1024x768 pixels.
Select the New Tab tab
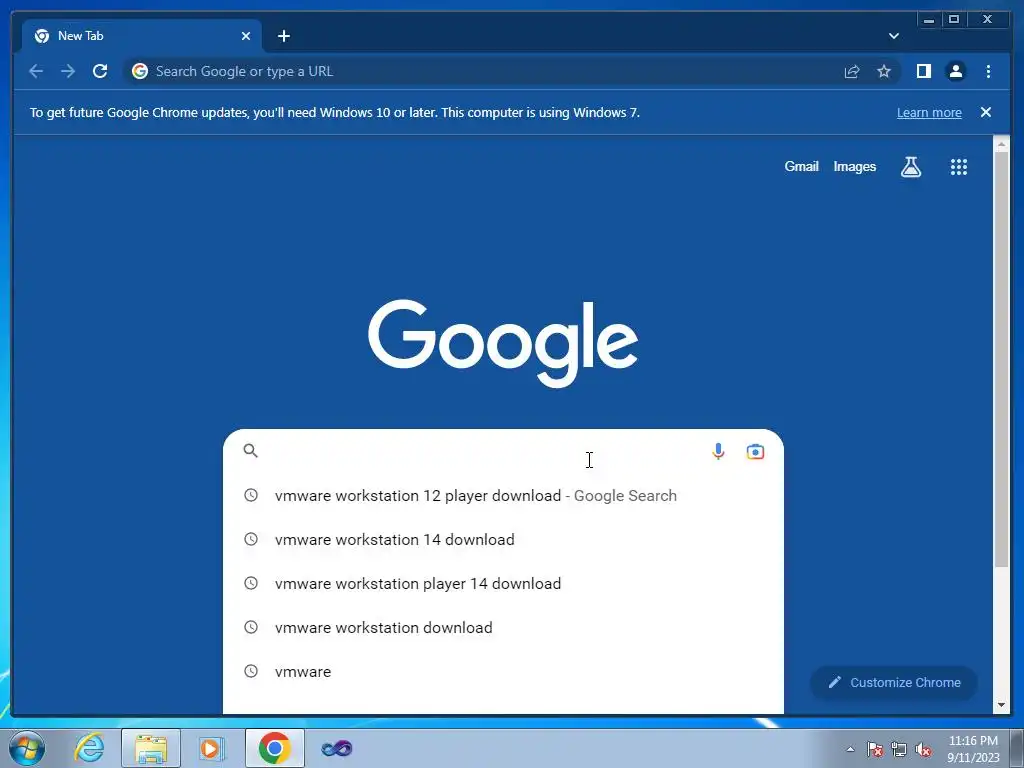pos(142,36)
